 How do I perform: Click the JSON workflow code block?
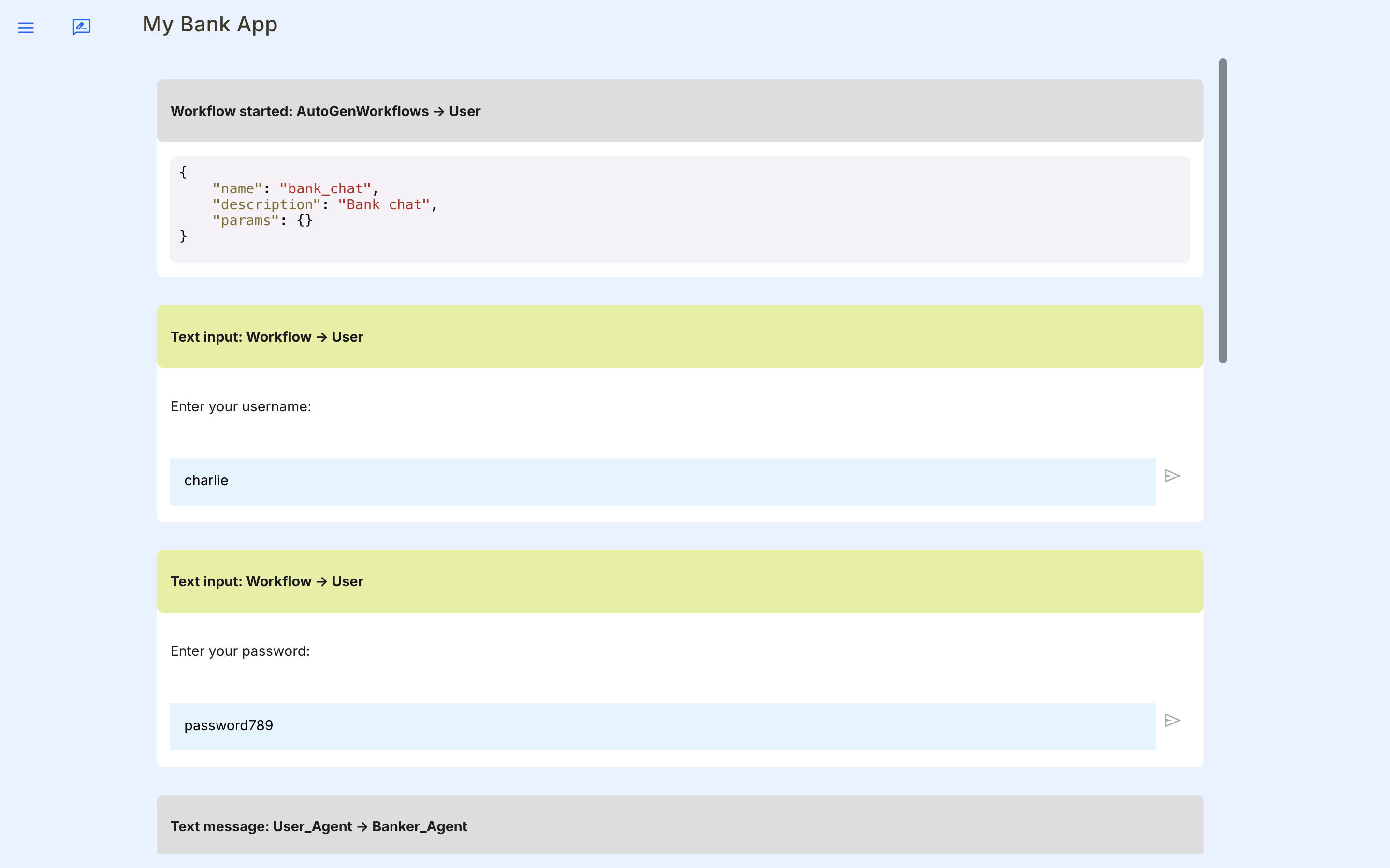(x=680, y=210)
